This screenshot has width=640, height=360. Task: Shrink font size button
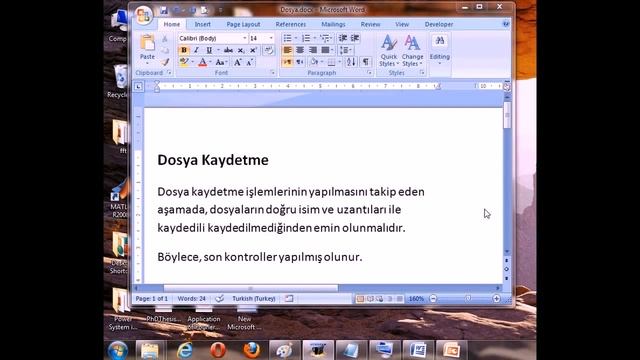249,62
